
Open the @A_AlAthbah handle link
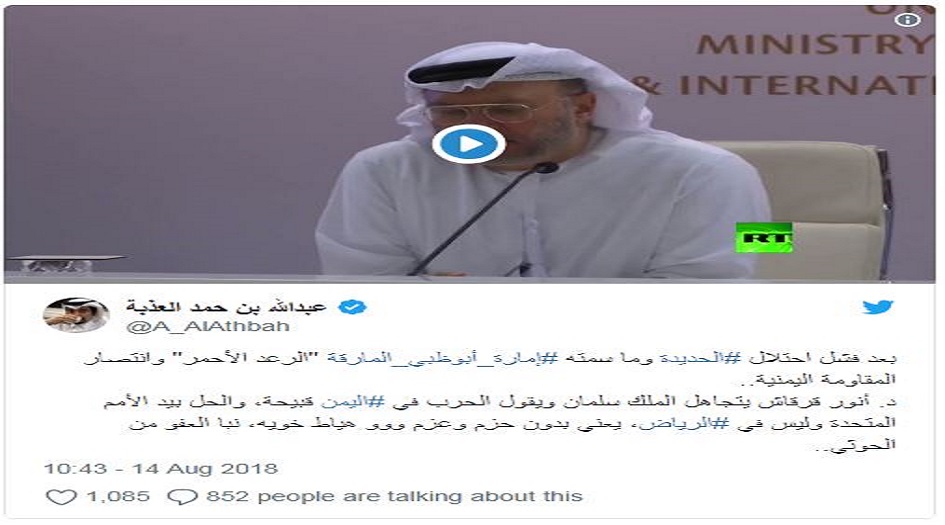pos(209,326)
